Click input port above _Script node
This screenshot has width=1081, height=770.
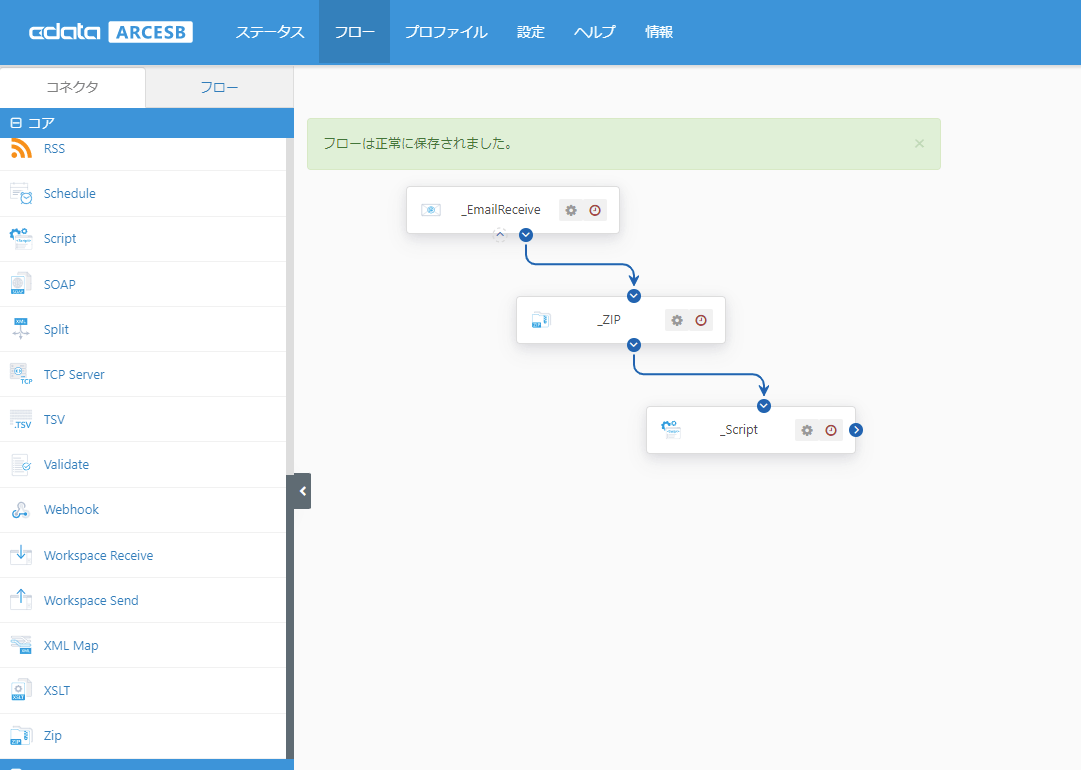click(764, 406)
